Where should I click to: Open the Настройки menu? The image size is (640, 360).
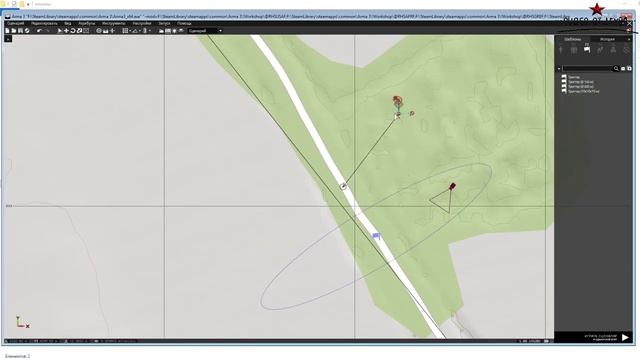point(142,23)
